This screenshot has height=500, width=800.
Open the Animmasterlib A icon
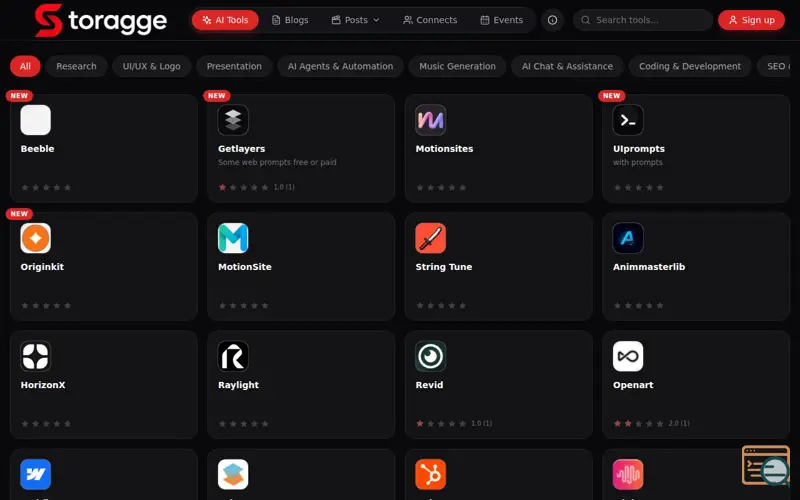click(628, 238)
